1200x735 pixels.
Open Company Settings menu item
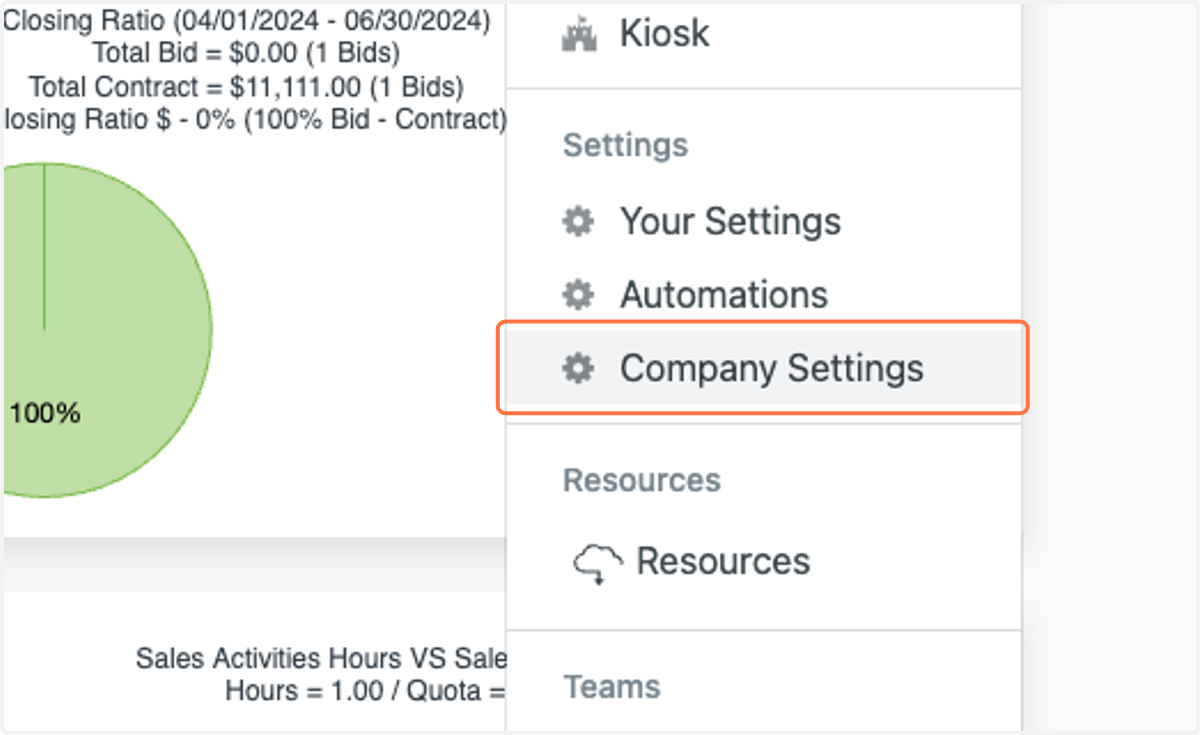point(763,368)
